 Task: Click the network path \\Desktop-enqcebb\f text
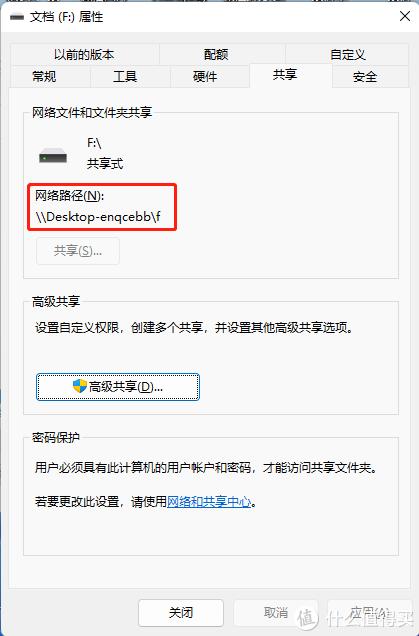(x=98, y=217)
